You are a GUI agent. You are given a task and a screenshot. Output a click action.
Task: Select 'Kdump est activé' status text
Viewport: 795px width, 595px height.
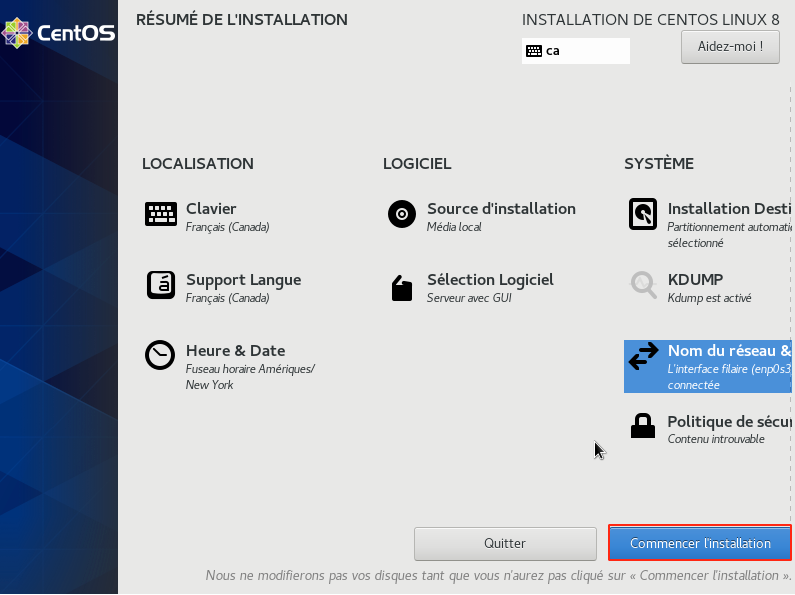(709, 298)
